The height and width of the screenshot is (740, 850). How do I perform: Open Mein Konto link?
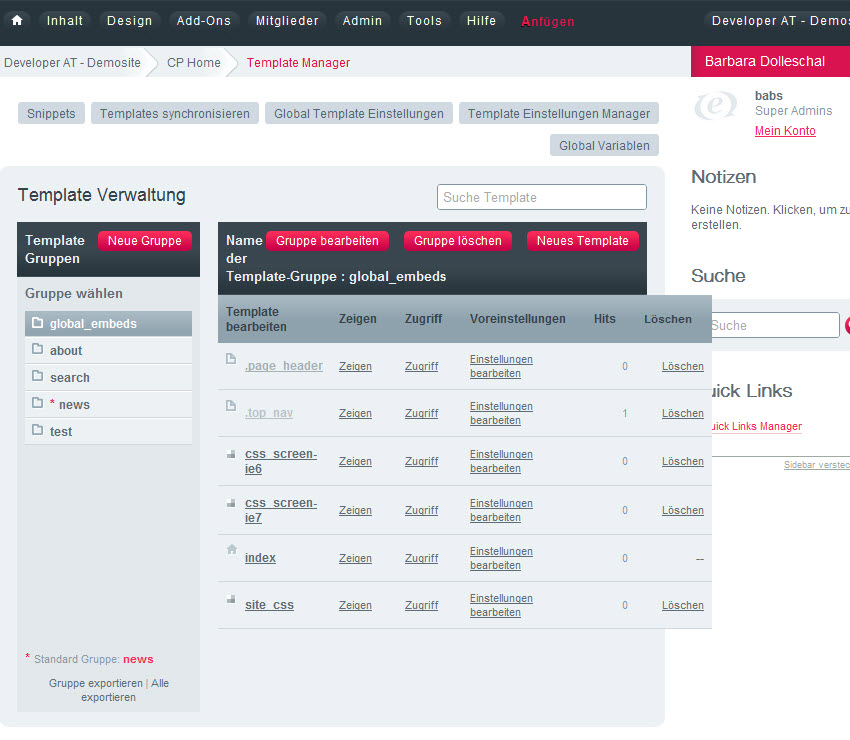(x=785, y=130)
